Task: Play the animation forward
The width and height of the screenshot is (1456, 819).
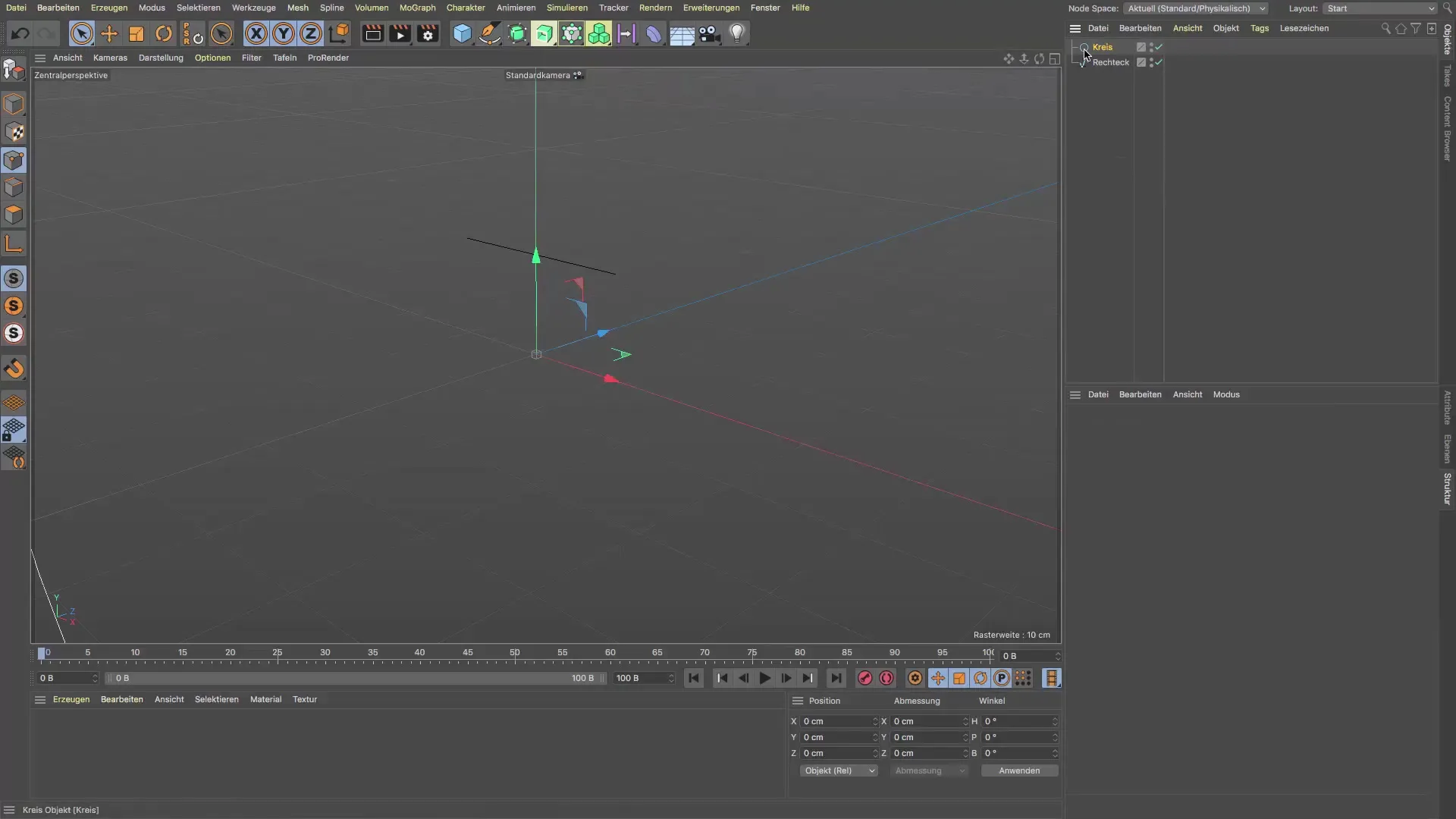Action: pyautogui.click(x=764, y=678)
